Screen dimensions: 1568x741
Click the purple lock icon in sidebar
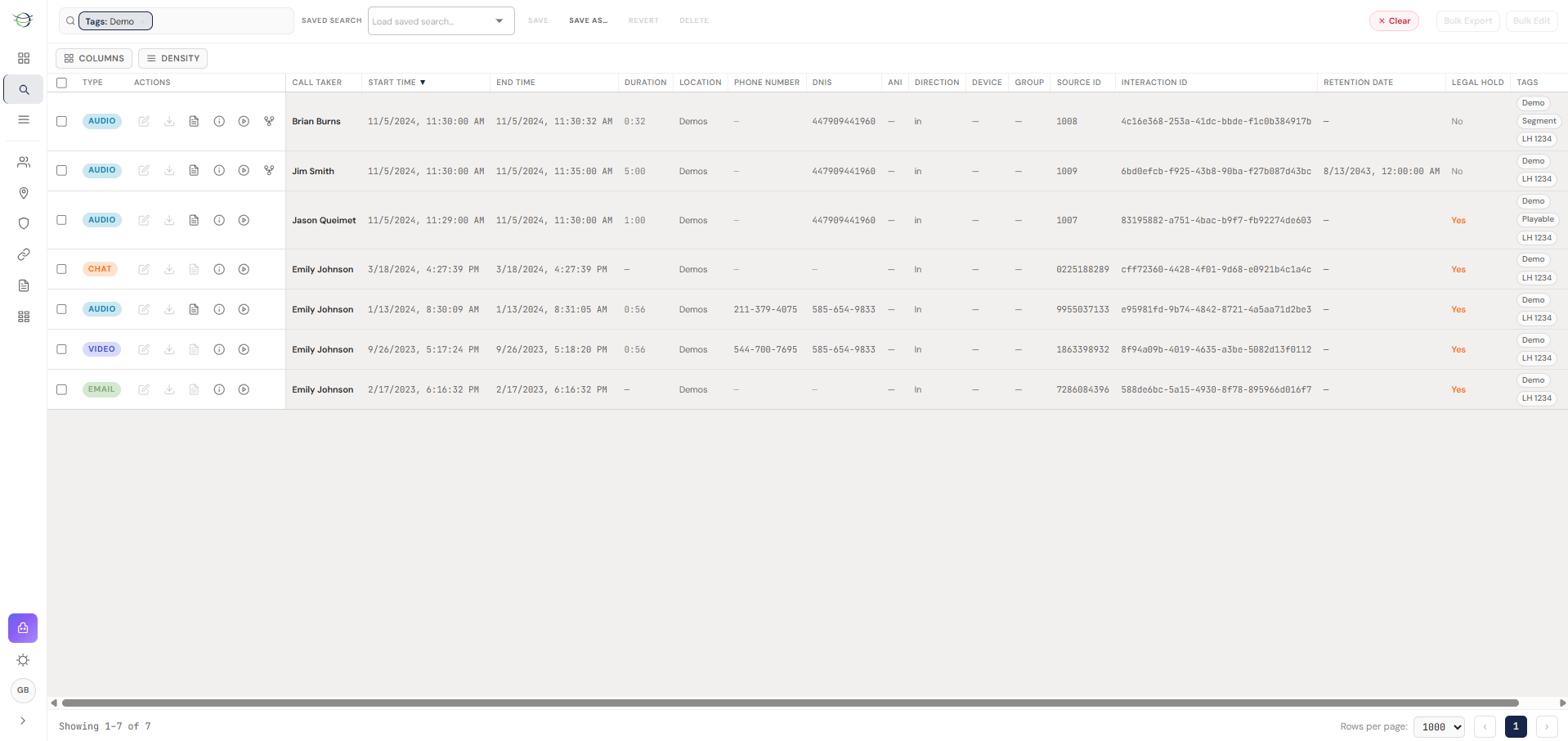click(23, 628)
